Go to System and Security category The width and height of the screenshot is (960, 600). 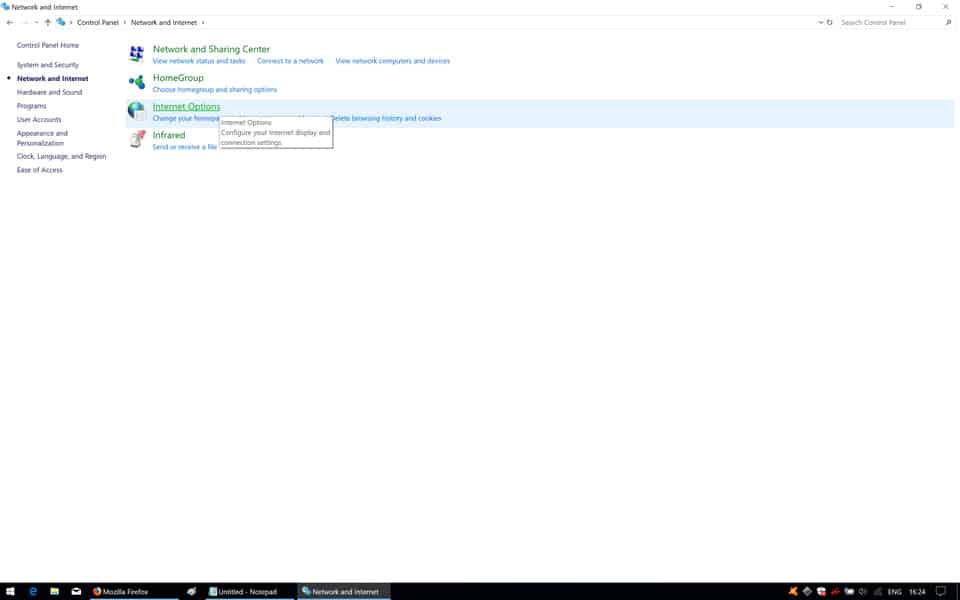pyautogui.click(x=48, y=65)
